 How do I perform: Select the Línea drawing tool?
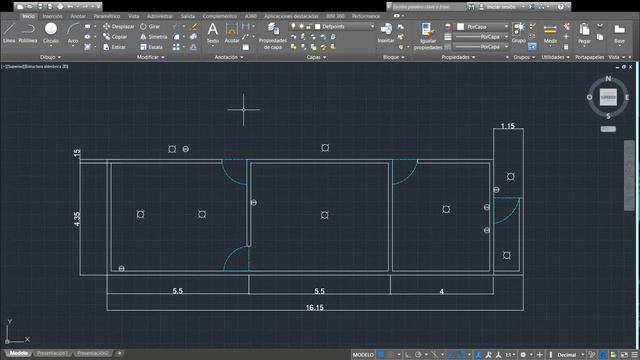[x=9, y=33]
